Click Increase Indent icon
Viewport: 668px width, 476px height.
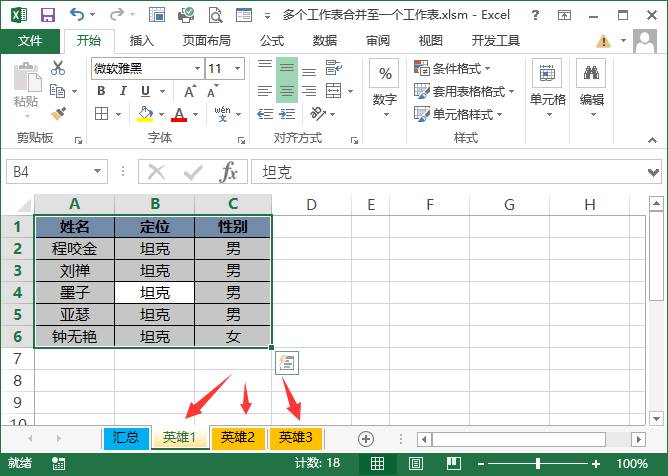tap(287, 114)
